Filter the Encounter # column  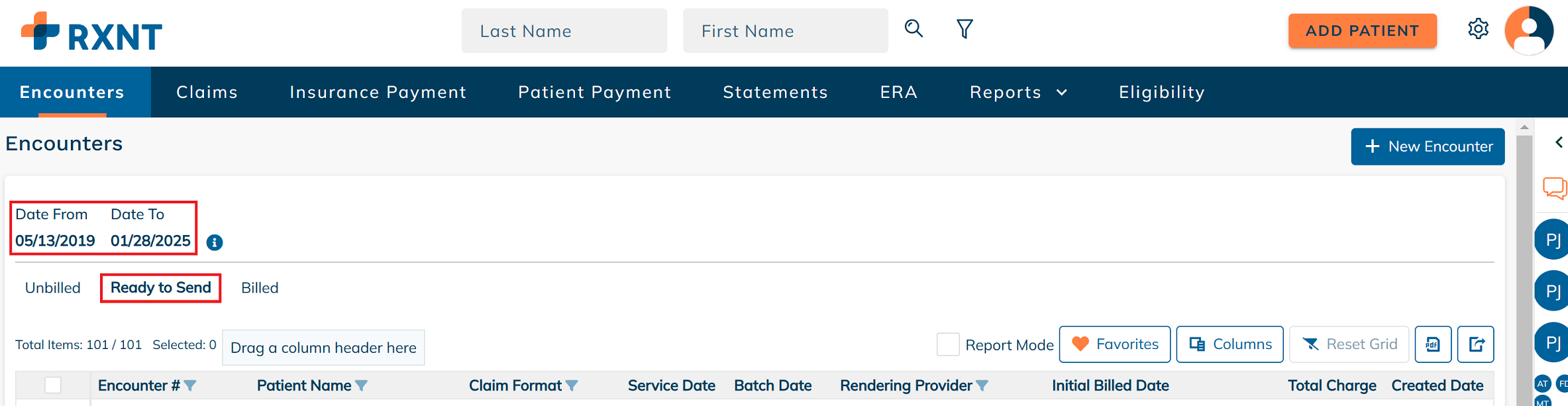point(190,385)
